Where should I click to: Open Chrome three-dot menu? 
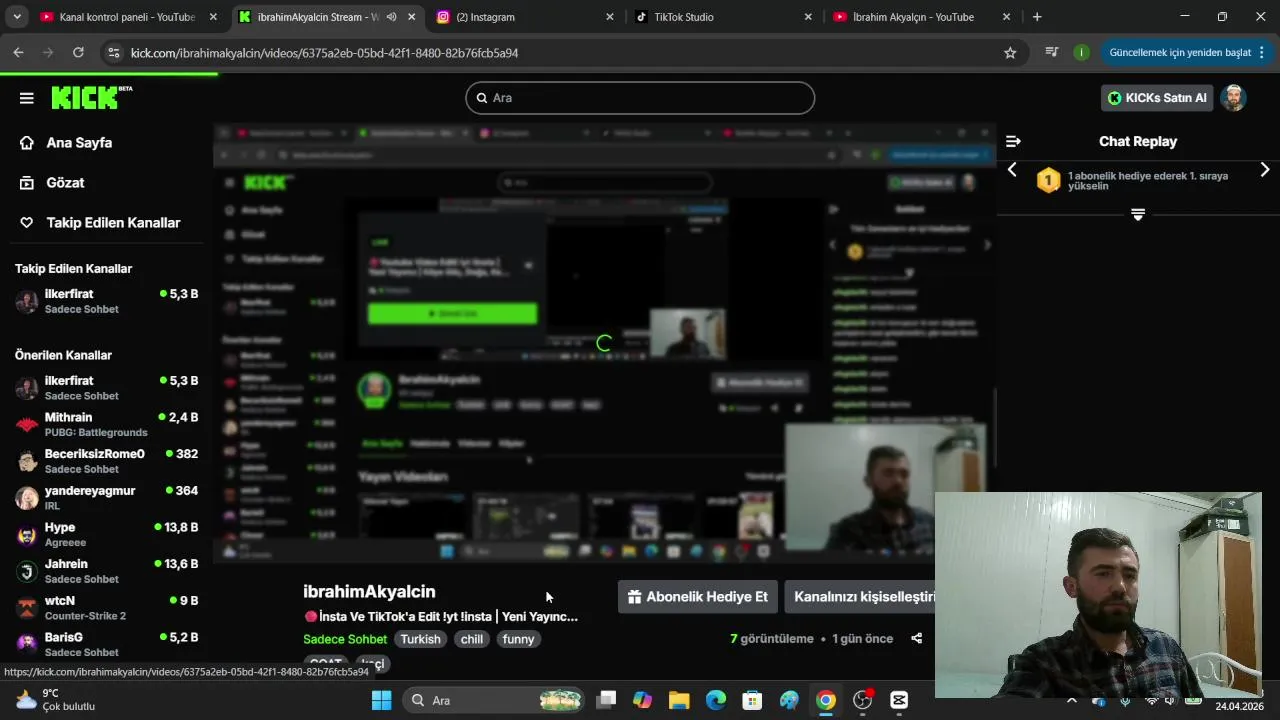click(1262, 53)
